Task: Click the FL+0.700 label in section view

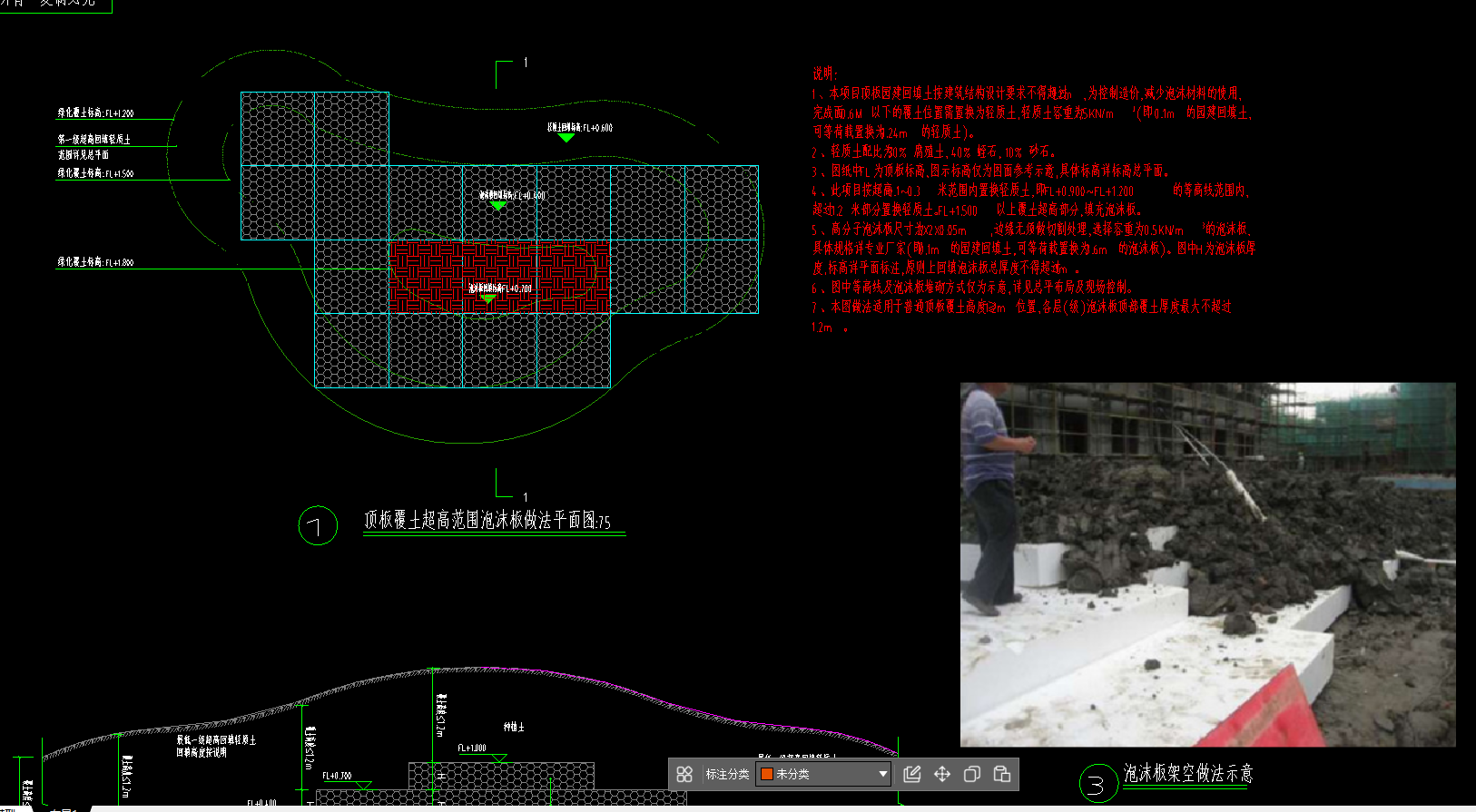Action: 337,776
